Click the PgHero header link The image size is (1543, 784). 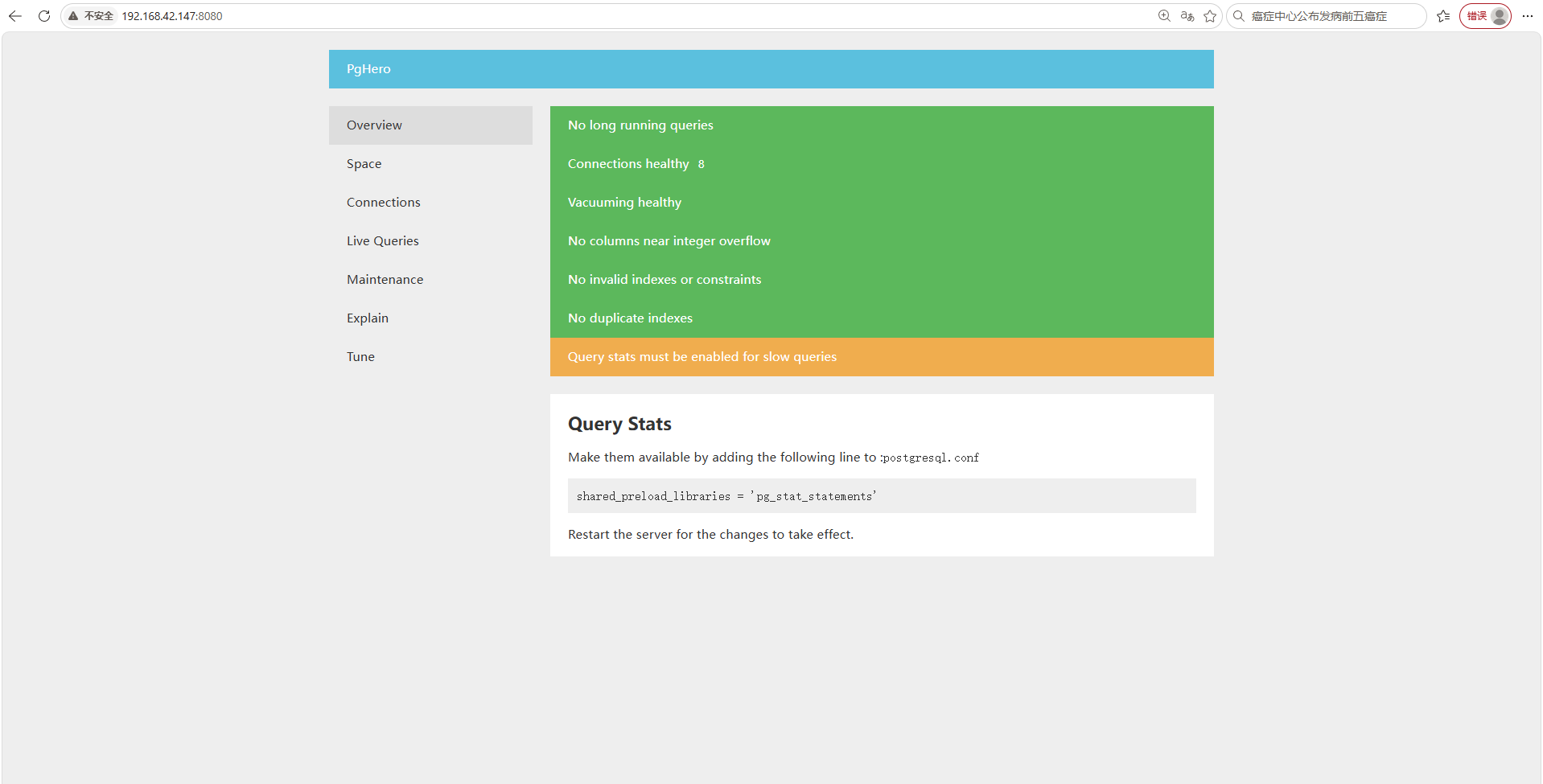[368, 69]
